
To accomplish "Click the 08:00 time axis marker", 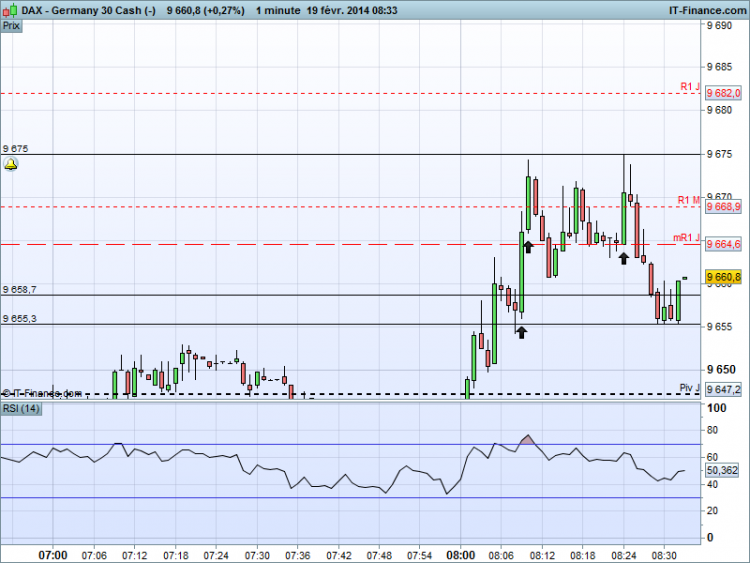I will pos(460,555).
